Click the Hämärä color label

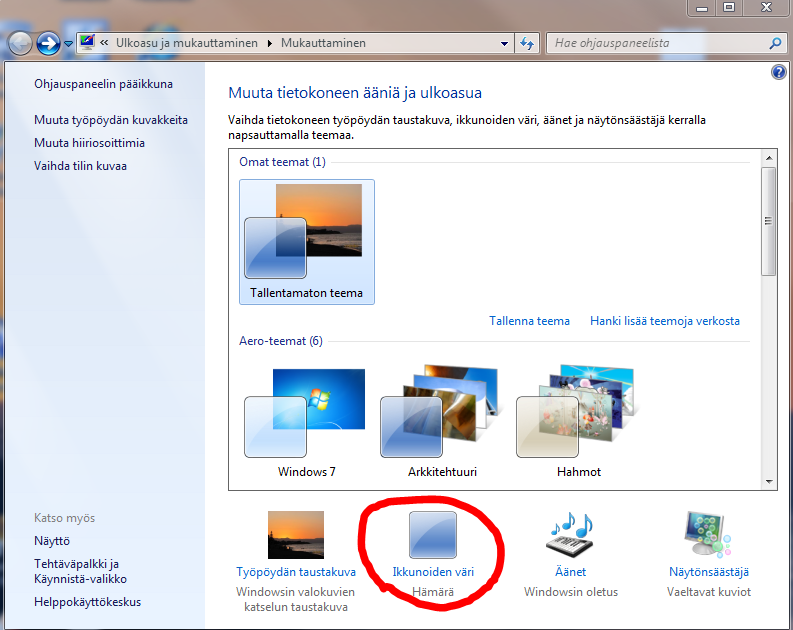(x=433, y=592)
